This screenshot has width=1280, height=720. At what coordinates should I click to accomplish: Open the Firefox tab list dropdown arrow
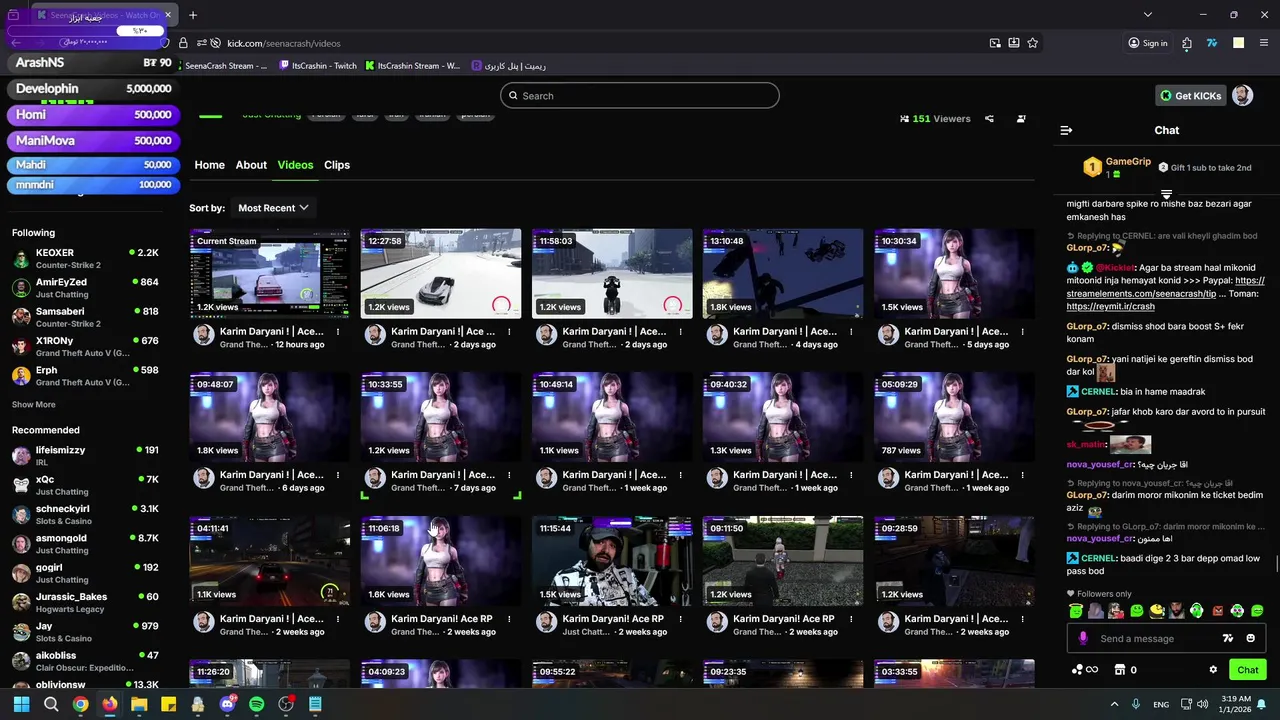tap(1148, 15)
